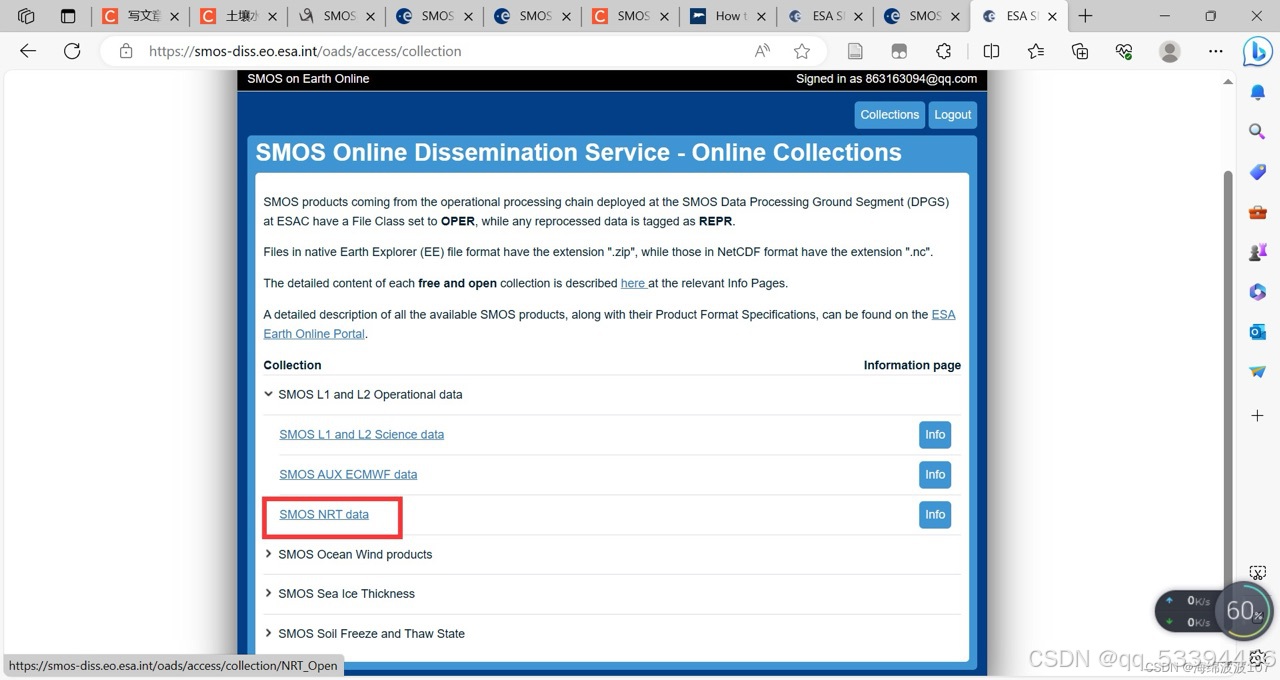The width and height of the screenshot is (1280, 680).
Task: Open Bing Copilot chat
Action: coord(1257,51)
